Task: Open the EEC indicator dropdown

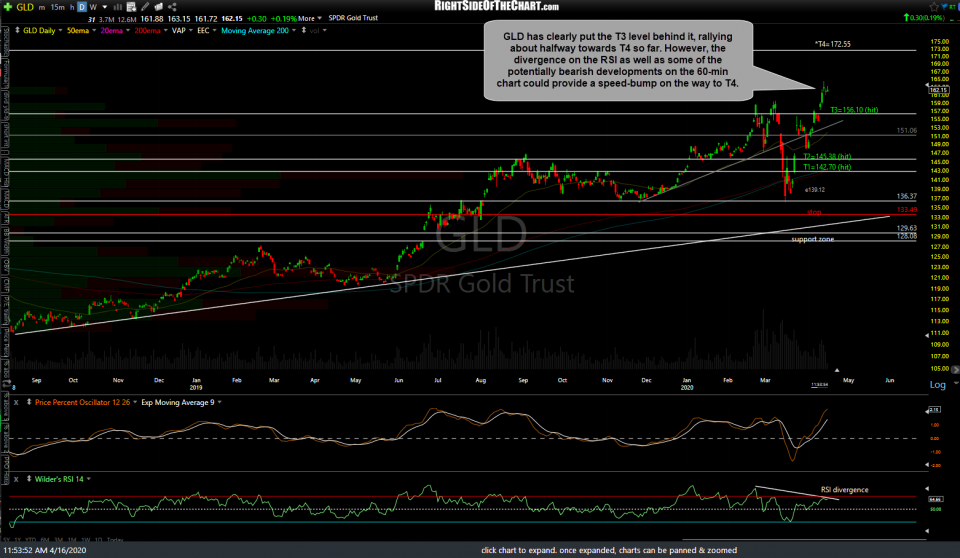Action: coord(214,31)
